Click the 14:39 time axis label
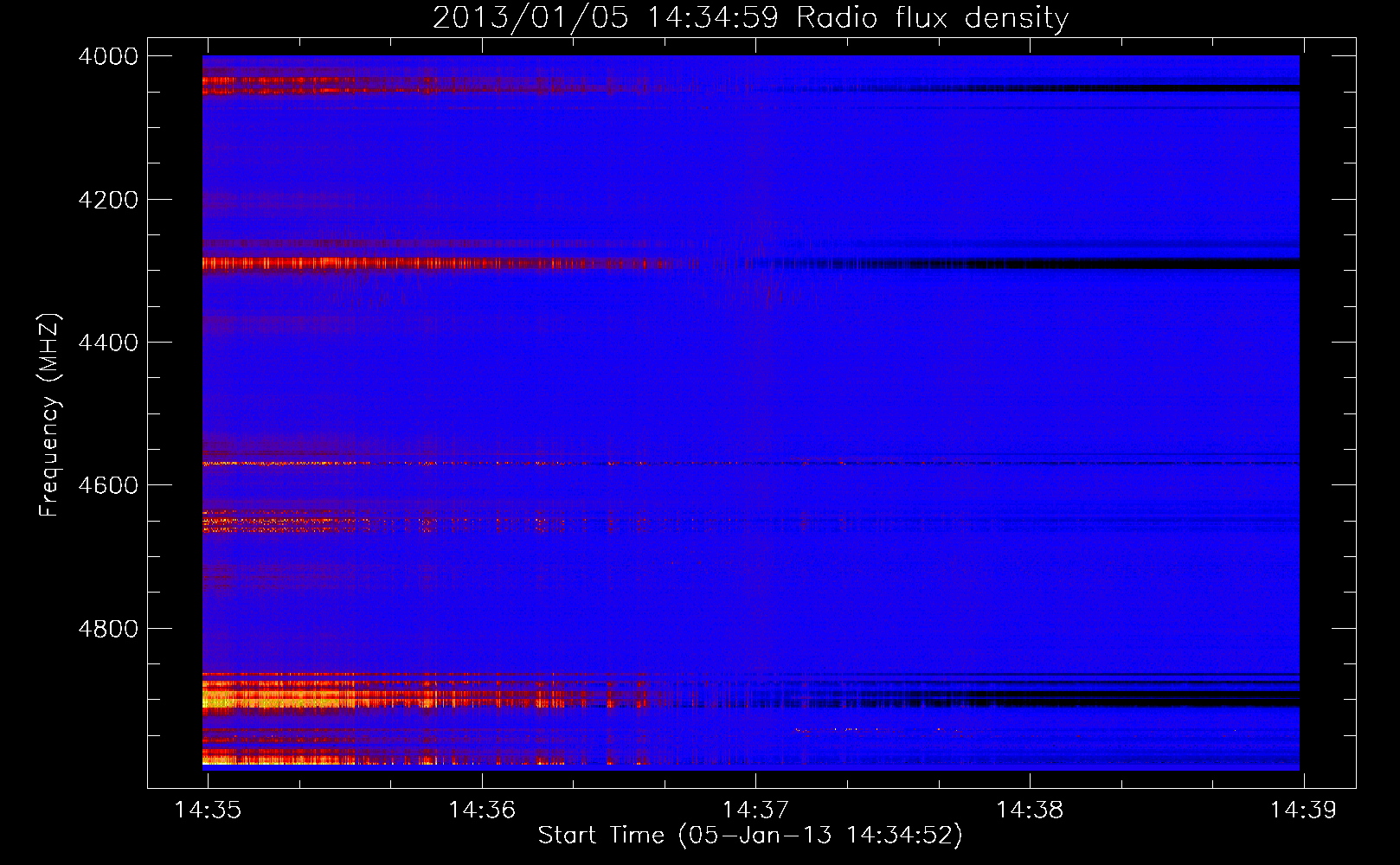 pyautogui.click(x=1303, y=810)
